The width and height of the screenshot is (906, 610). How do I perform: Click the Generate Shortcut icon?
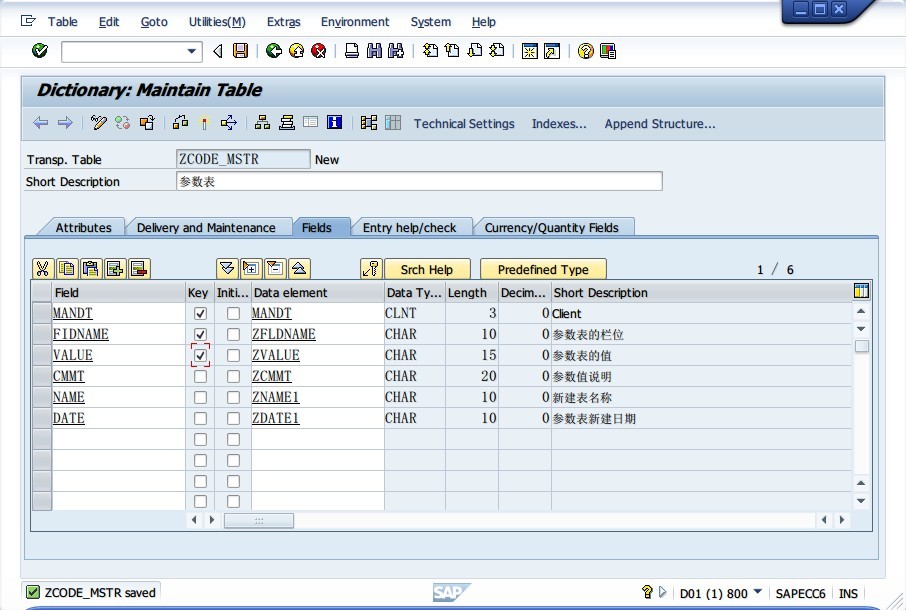(x=552, y=51)
